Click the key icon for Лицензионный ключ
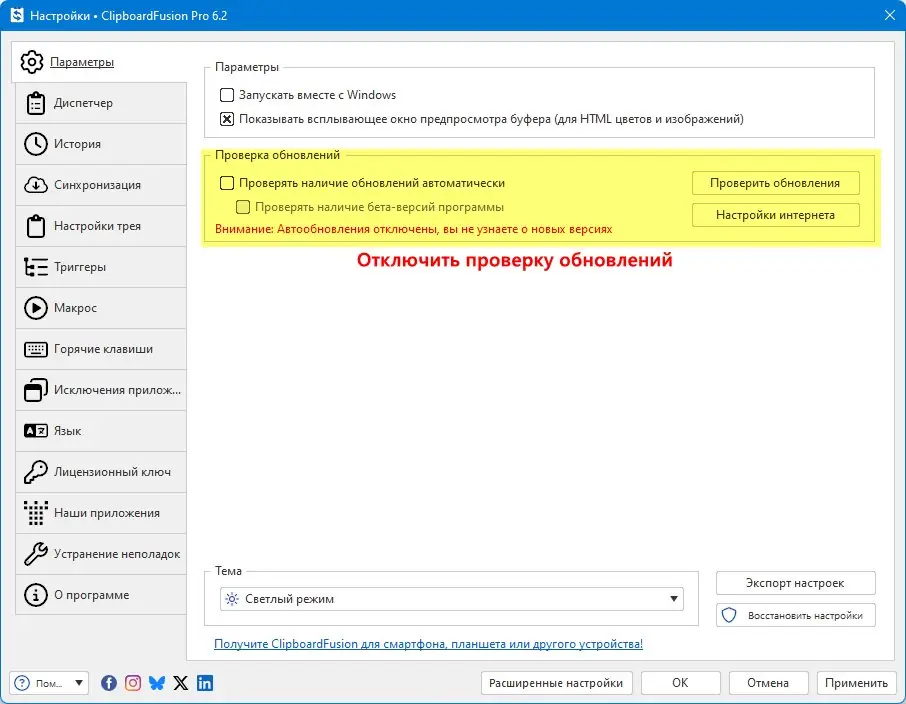The width and height of the screenshot is (906, 704). click(x=36, y=472)
